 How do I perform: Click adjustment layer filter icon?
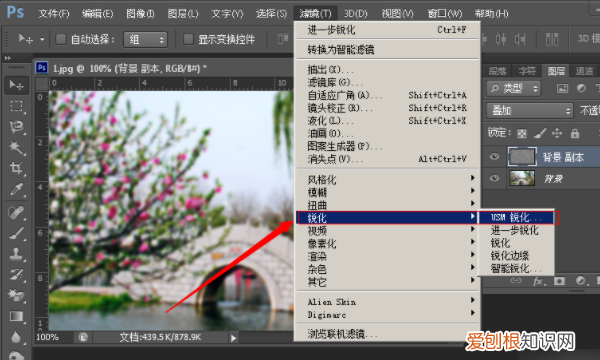point(581,88)
